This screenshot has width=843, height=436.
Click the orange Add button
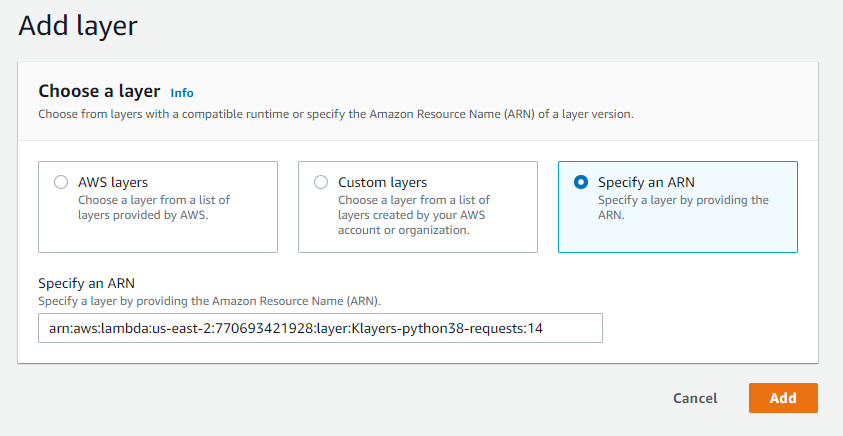pyautogui.click(x=783, y=398)
